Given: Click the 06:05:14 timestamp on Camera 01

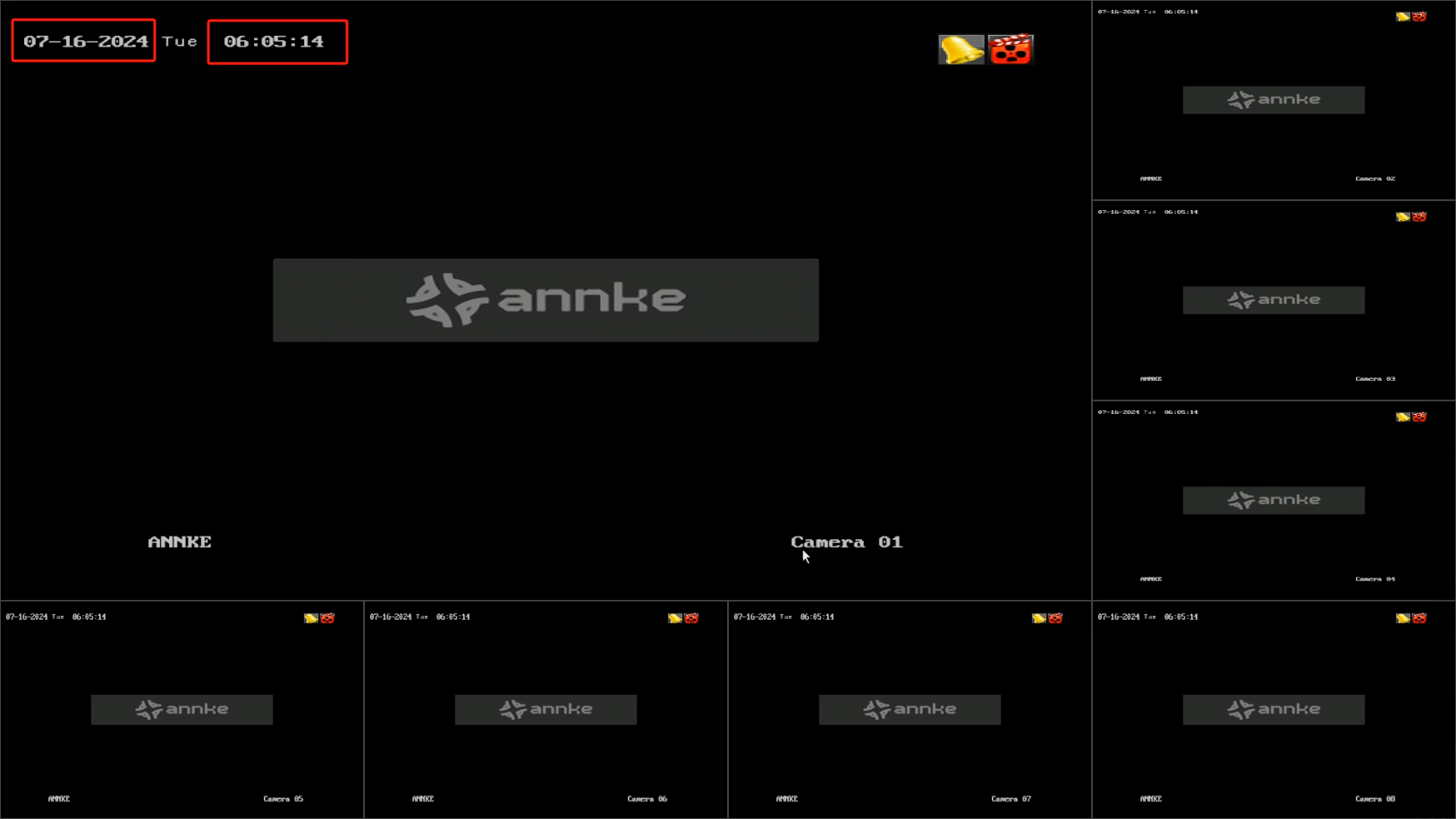Looking at the screenshot, I should 274,41.
